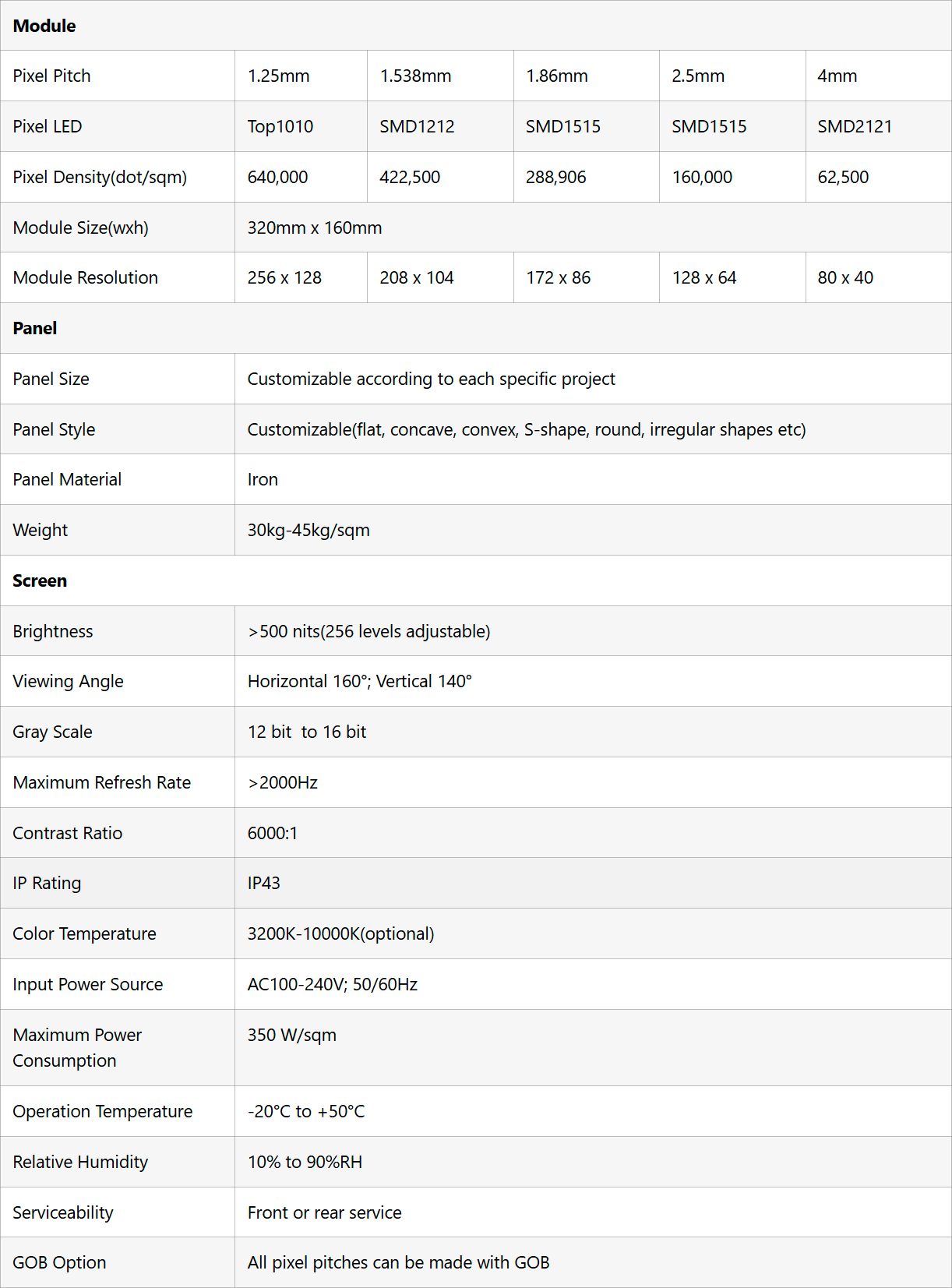Click the GOB Option row label
The height and width of the screenshot is (1288, 952).
coord(60,1263)
